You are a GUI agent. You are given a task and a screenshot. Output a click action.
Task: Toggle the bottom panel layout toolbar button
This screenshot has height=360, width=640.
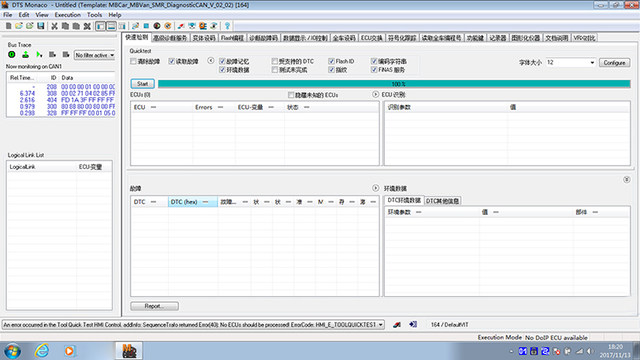point(111,26)
